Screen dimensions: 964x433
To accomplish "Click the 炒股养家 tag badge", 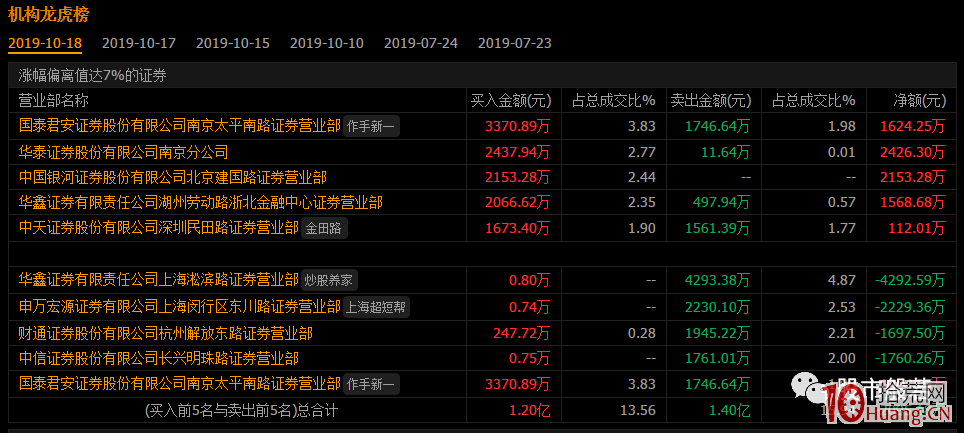I will point(329,280).
